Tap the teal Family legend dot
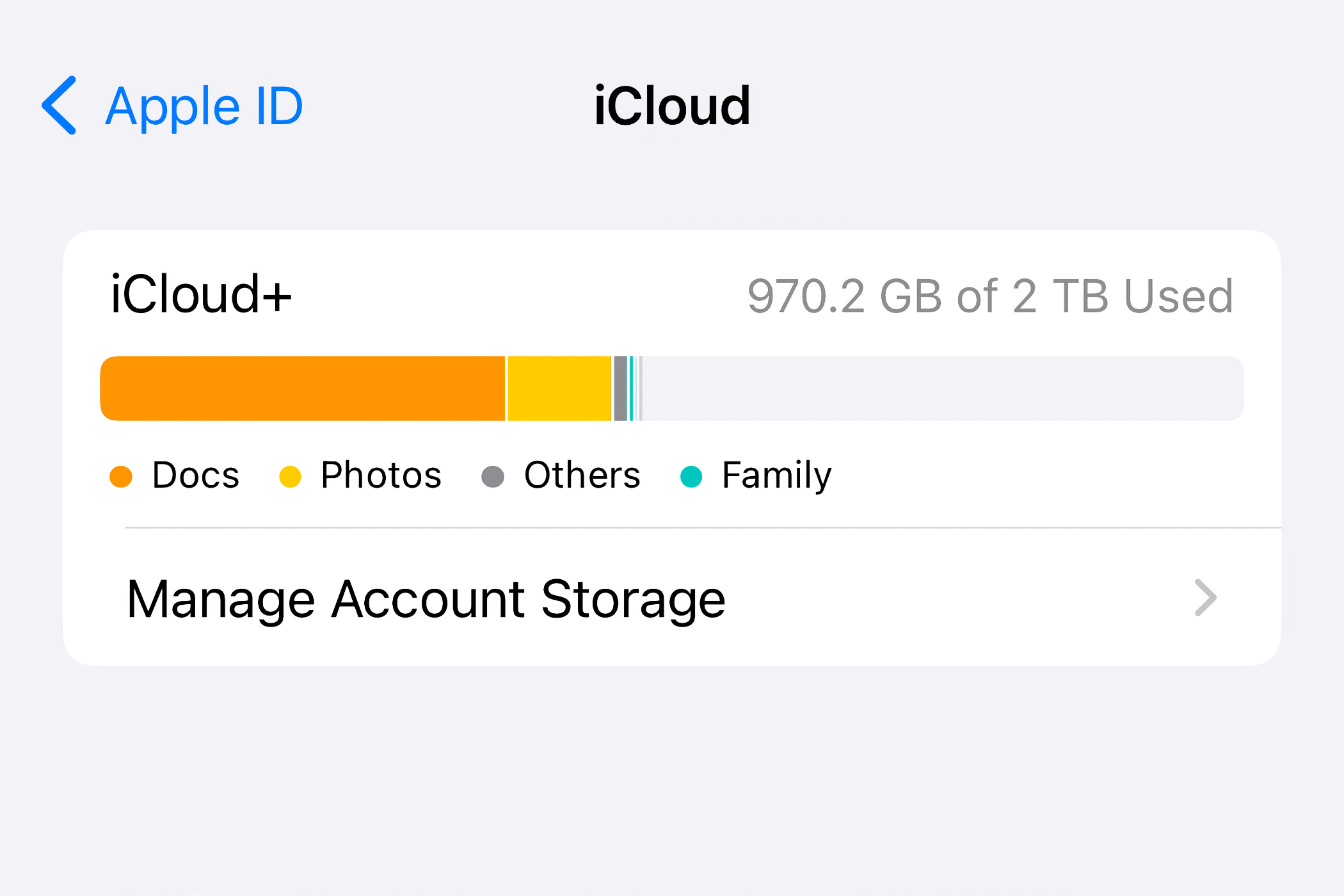 [691, 476]
